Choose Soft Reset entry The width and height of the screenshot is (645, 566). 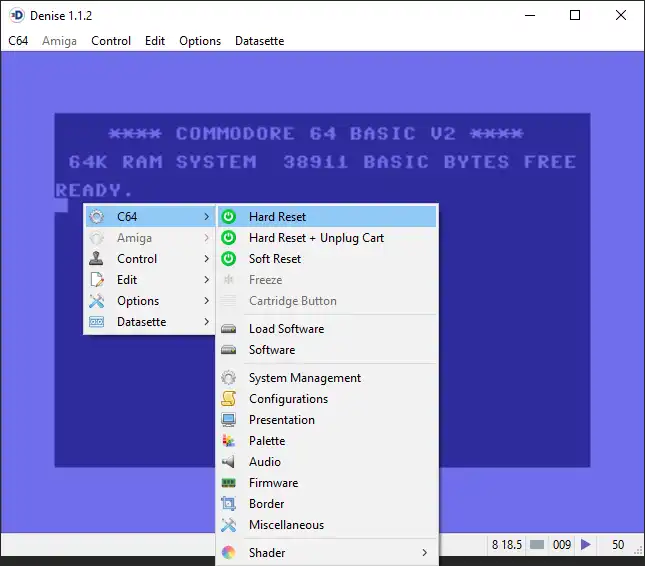[327, 258]
